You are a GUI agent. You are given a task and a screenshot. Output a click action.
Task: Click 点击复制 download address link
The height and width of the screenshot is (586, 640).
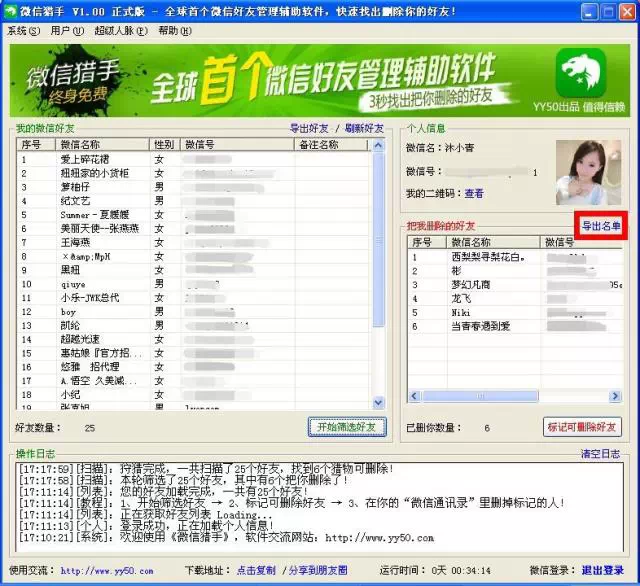pyautogui.click(x=260, y=570)
